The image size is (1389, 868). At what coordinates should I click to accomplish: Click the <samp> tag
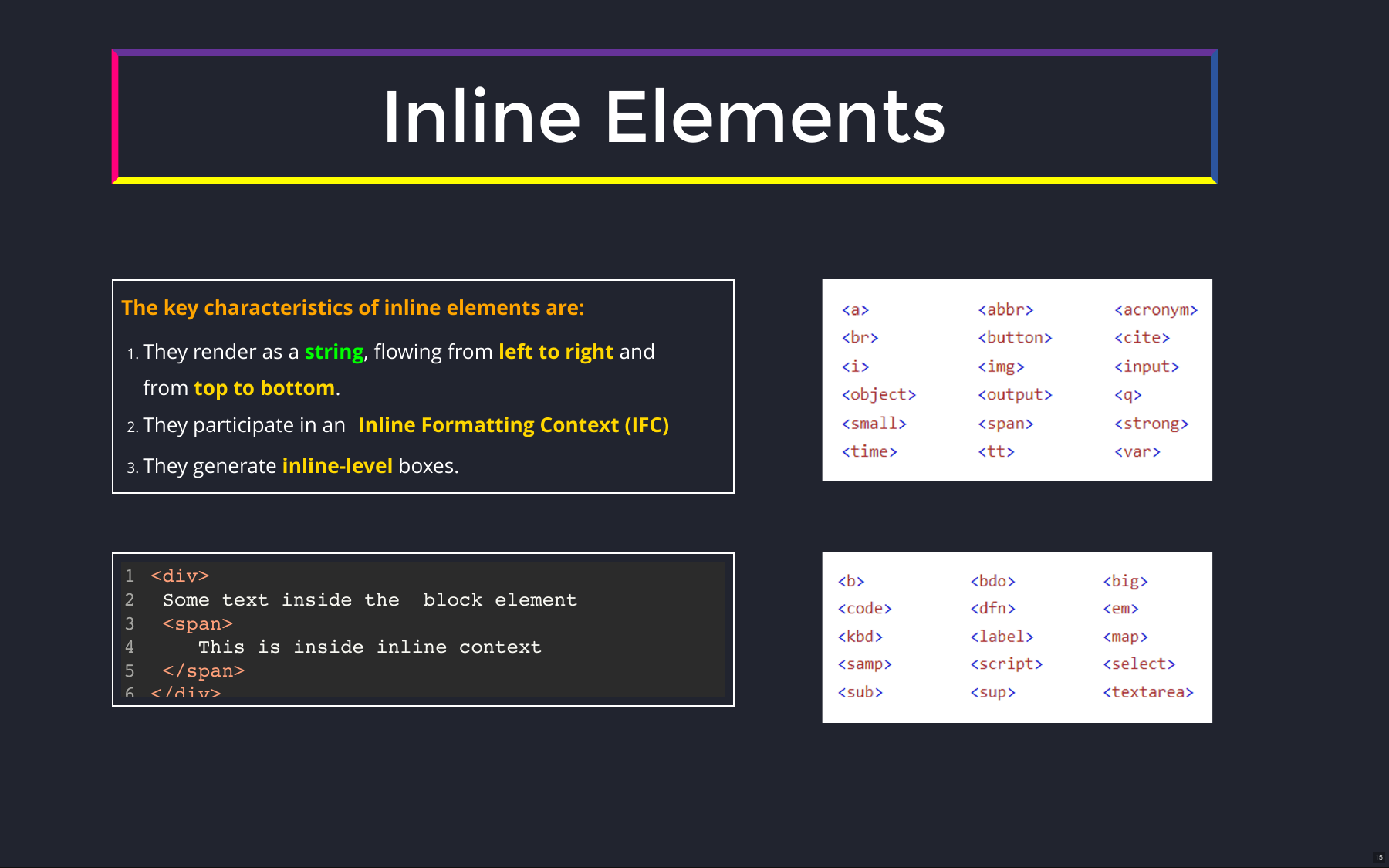coord(864,664)
